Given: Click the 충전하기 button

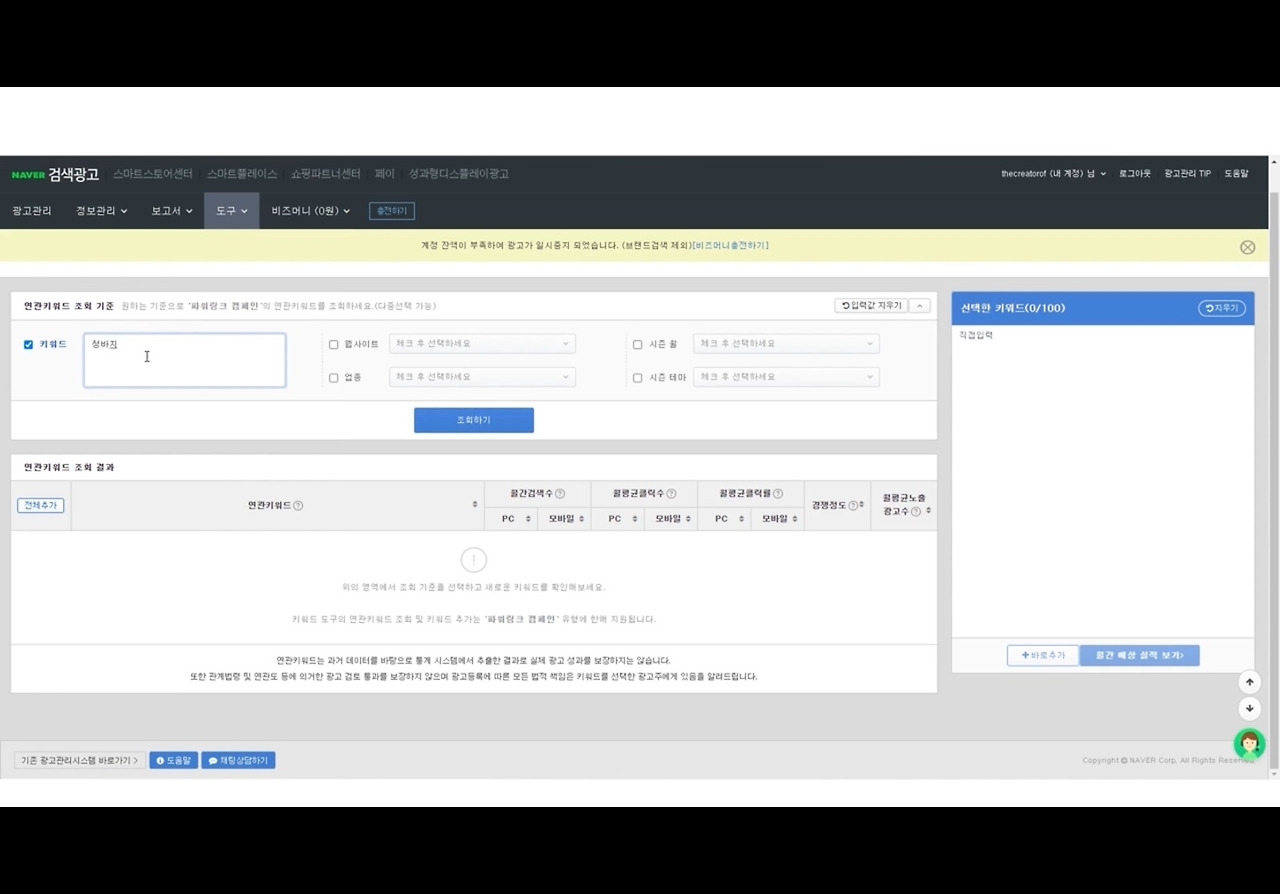Looking at the screenshot, I should pos(392,211).
